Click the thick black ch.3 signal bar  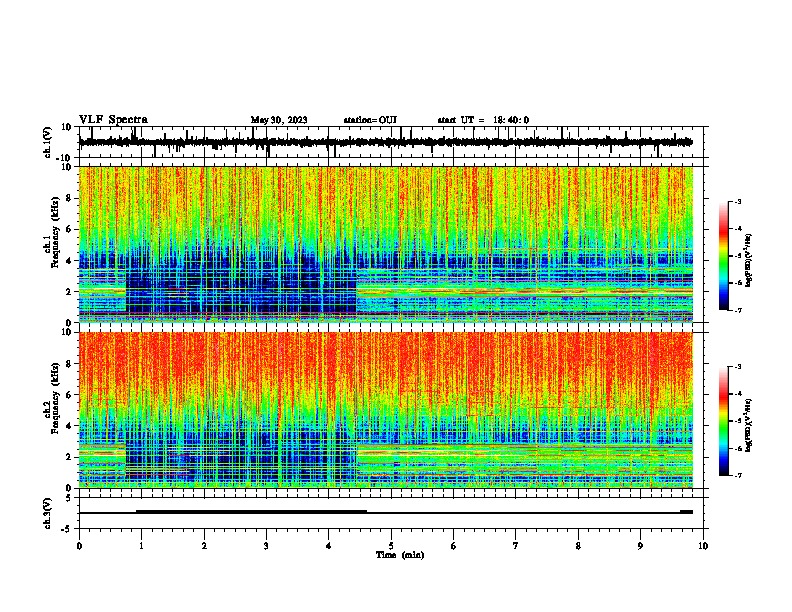click(251, 512)
